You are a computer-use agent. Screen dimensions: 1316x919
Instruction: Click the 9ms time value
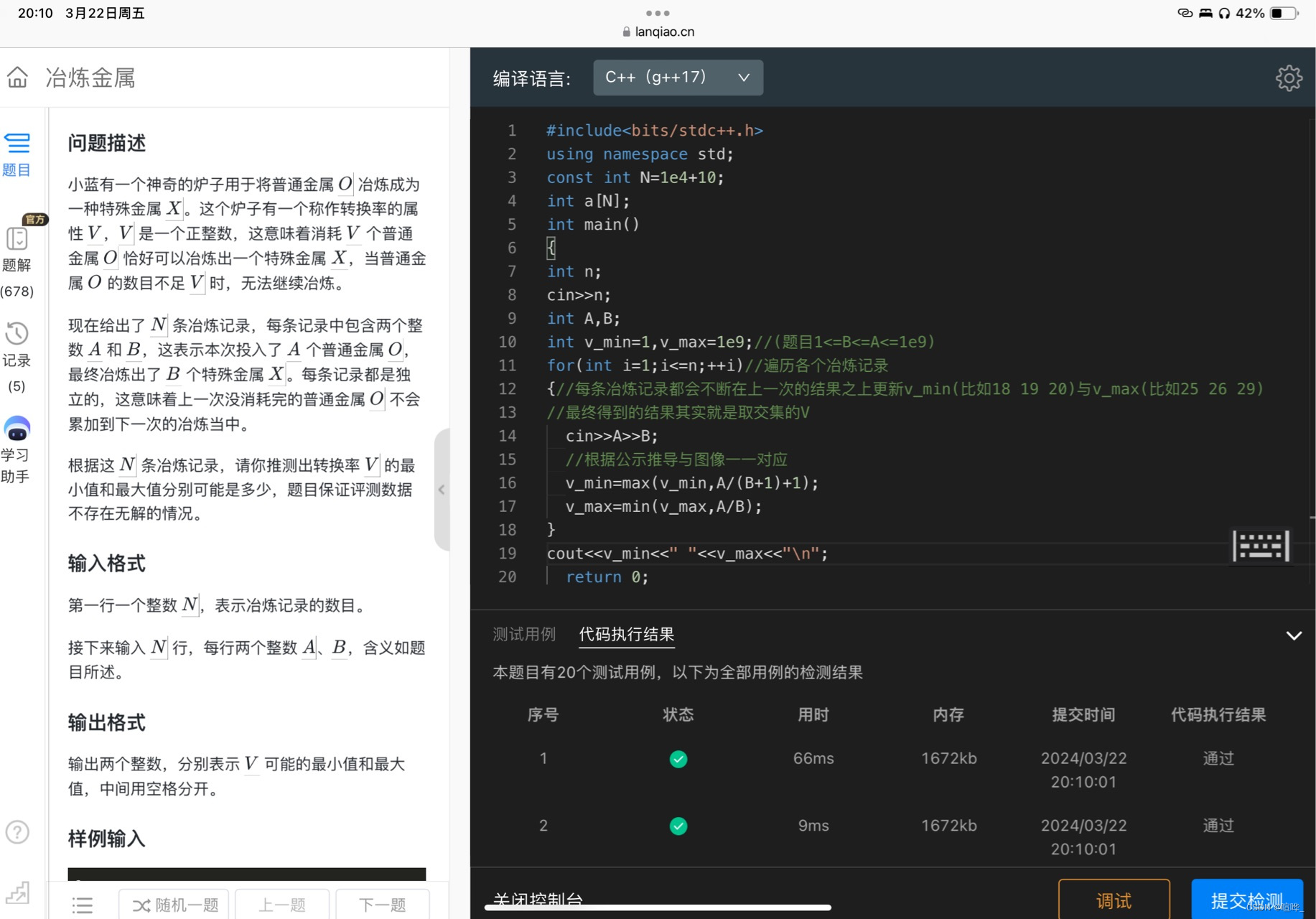pos(813,826)
